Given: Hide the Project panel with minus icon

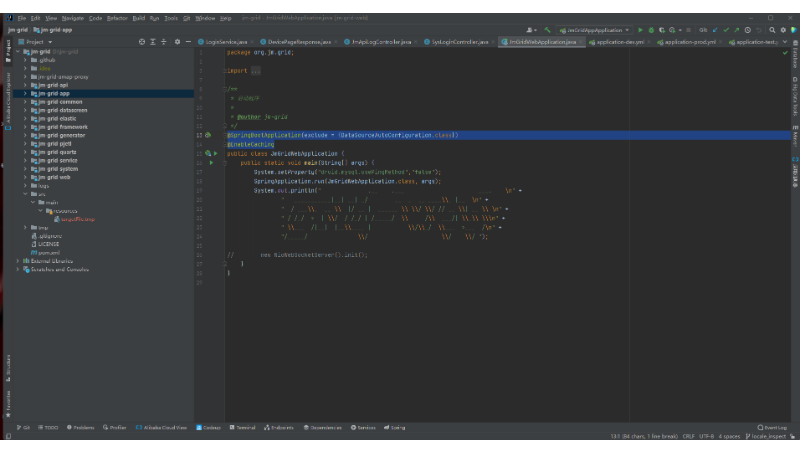Looking at the screenshot, I should click(188, 42).
